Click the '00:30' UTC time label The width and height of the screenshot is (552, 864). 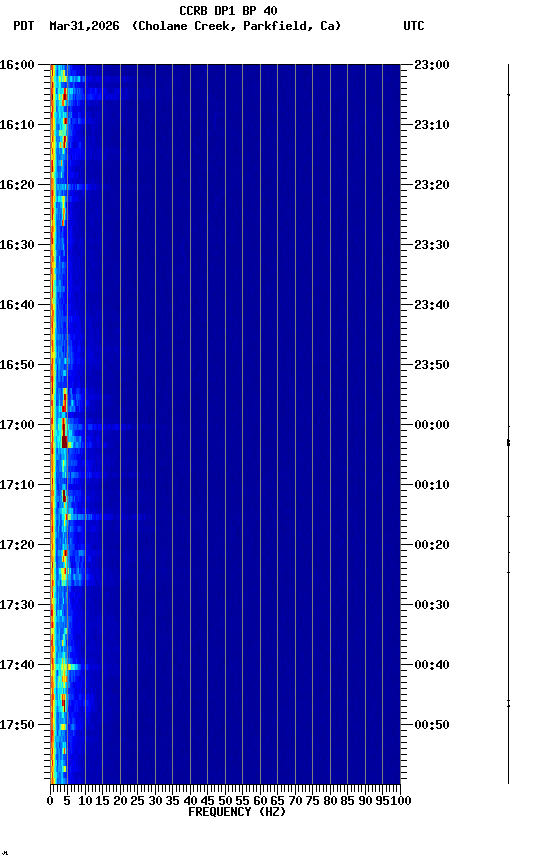click(x=432, y=606)
